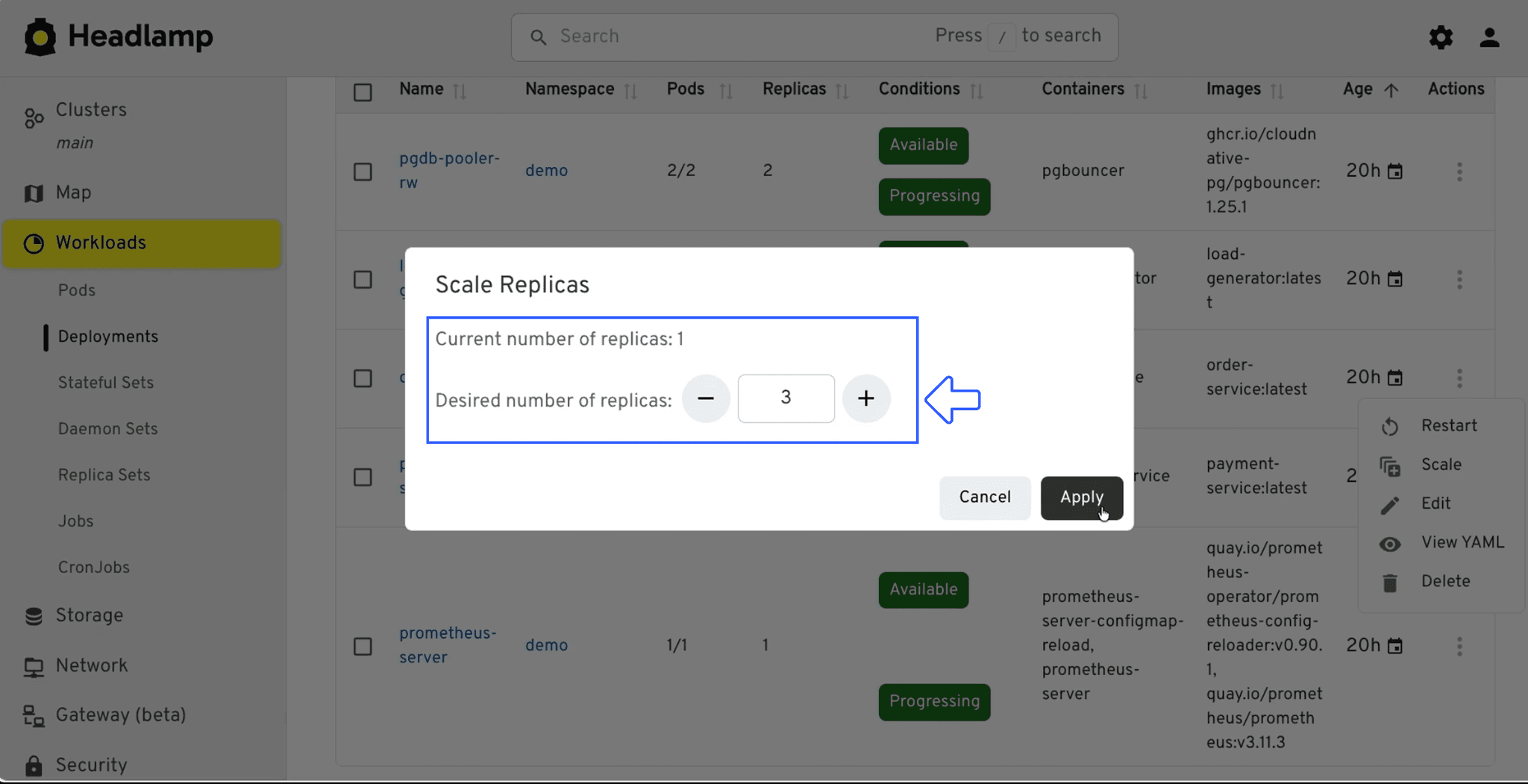1528x784 pixels.
Task: Sort the table by Namespace column
Action: coord(630,91)
